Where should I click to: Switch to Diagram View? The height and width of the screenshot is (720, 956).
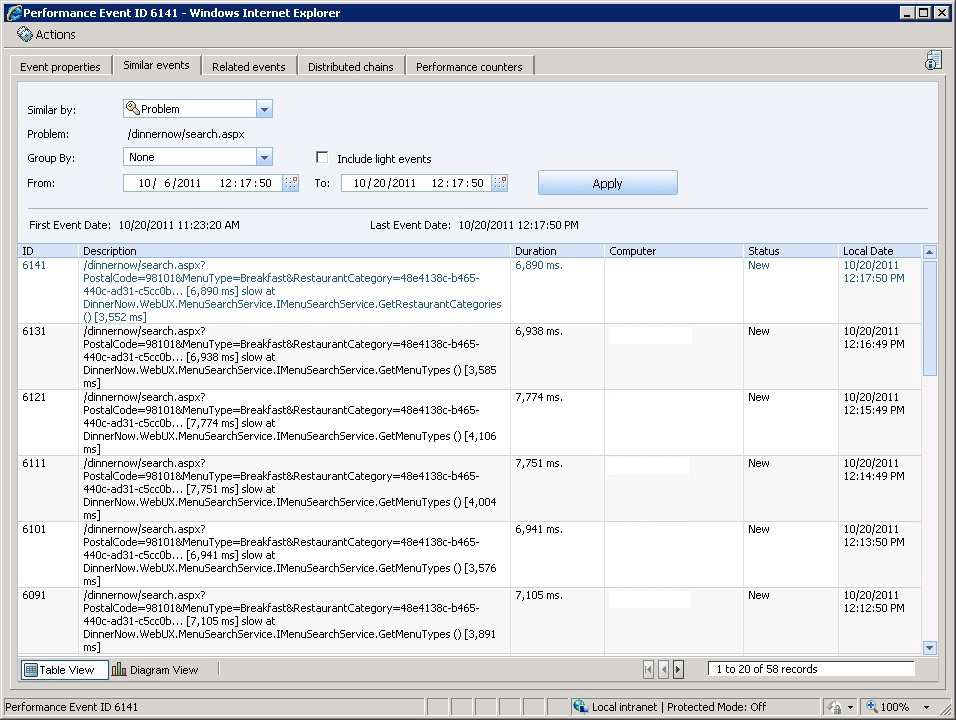coord(156,669)
